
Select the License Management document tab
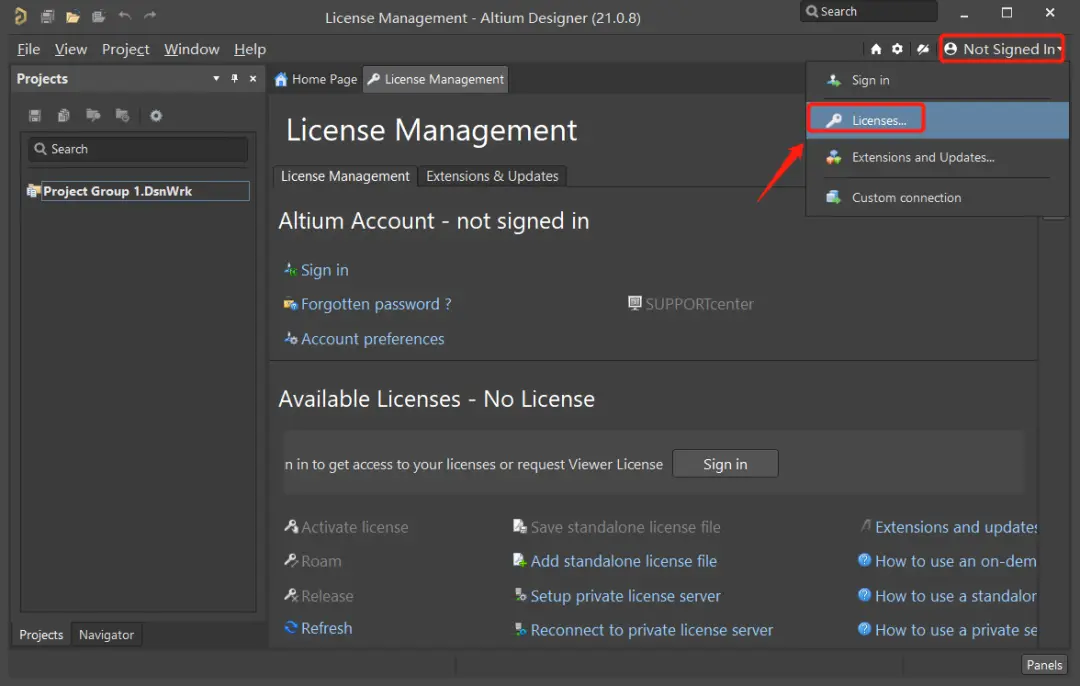(435, 79)
